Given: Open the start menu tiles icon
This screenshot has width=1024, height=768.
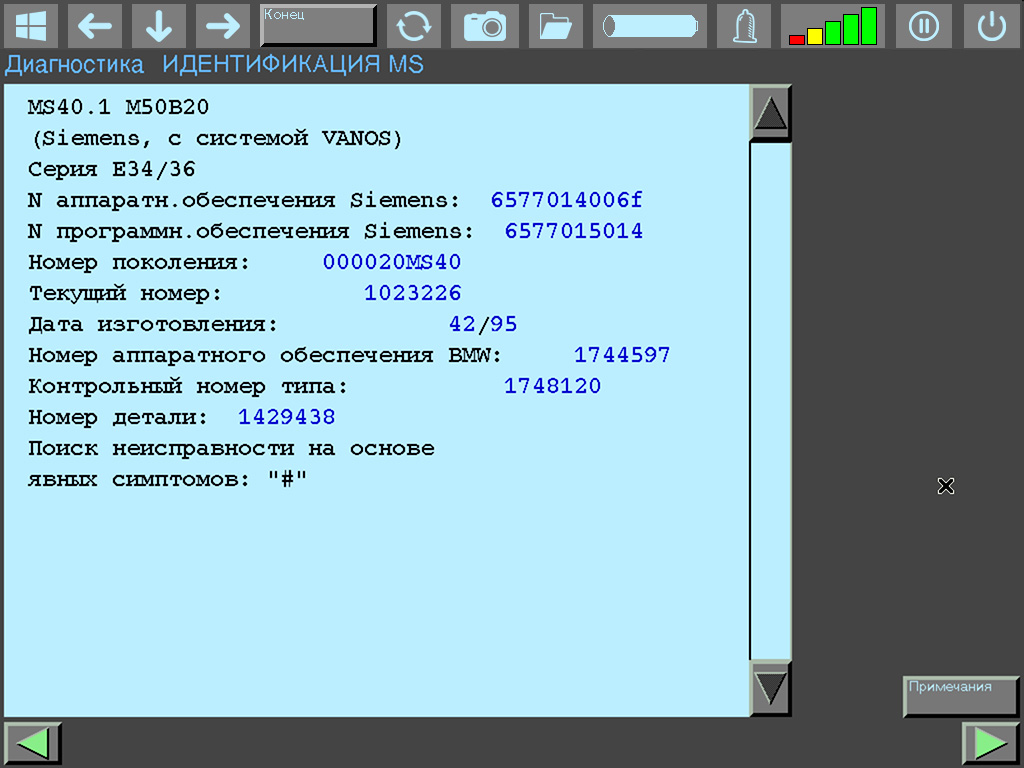Looking at the screenshot, I should (32, 26).
